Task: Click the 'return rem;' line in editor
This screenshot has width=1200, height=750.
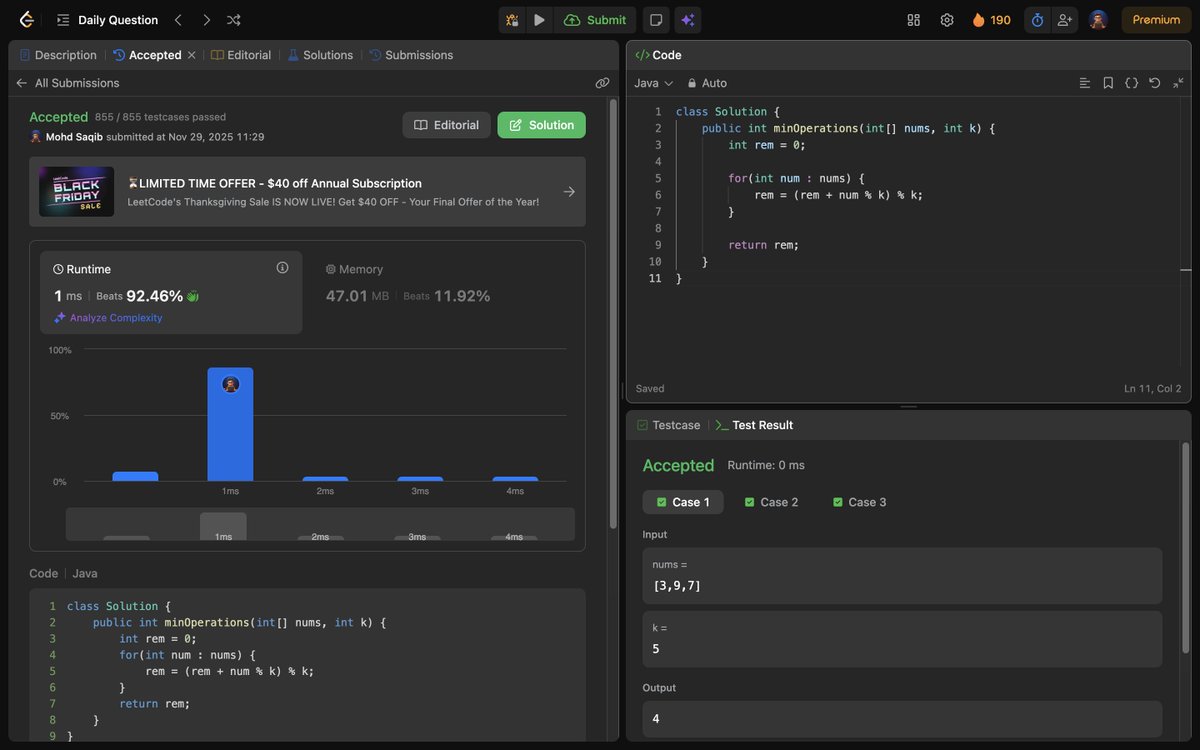Action: [764, 245]
